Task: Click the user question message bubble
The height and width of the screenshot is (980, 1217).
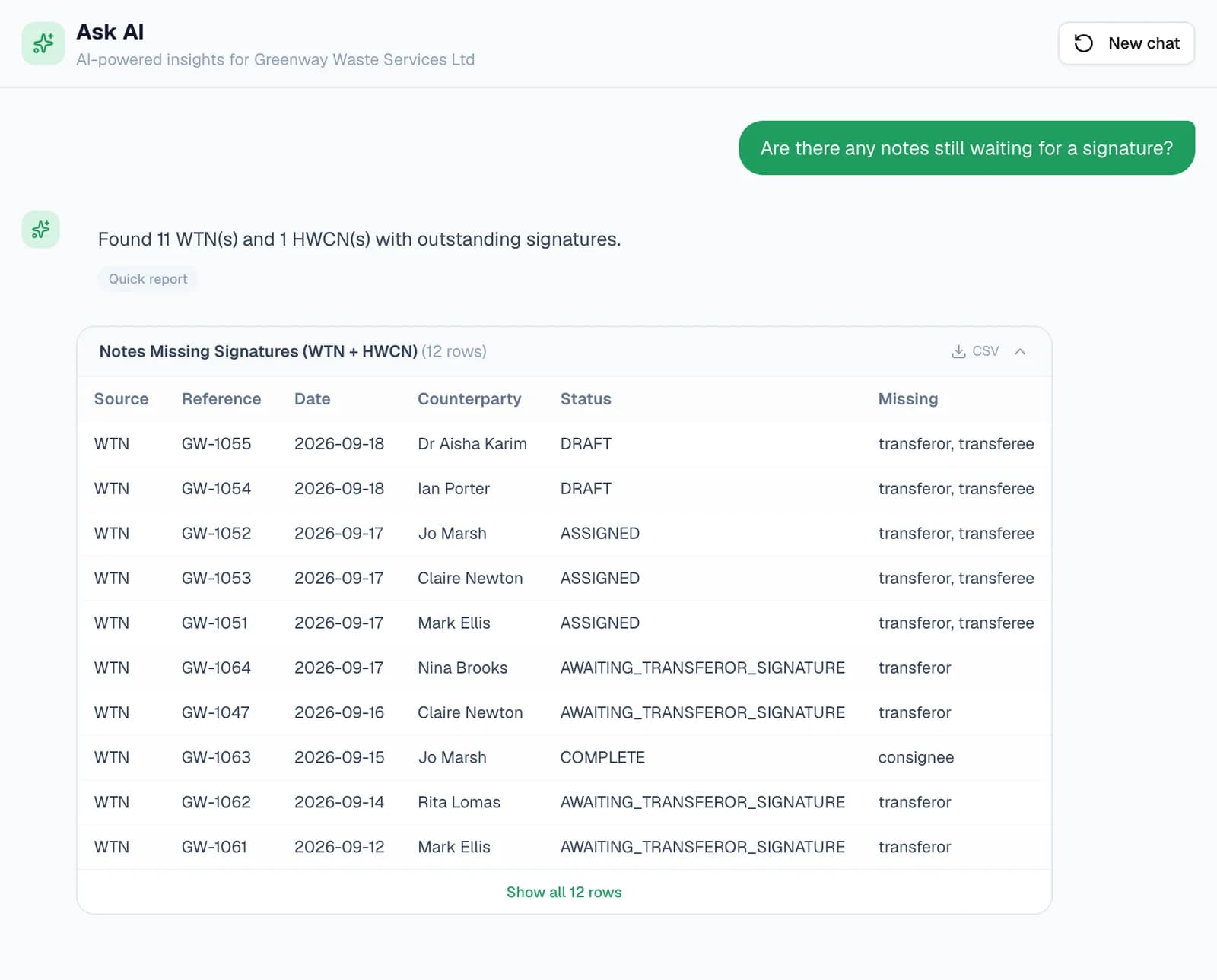Action: [x=967, y=148]
